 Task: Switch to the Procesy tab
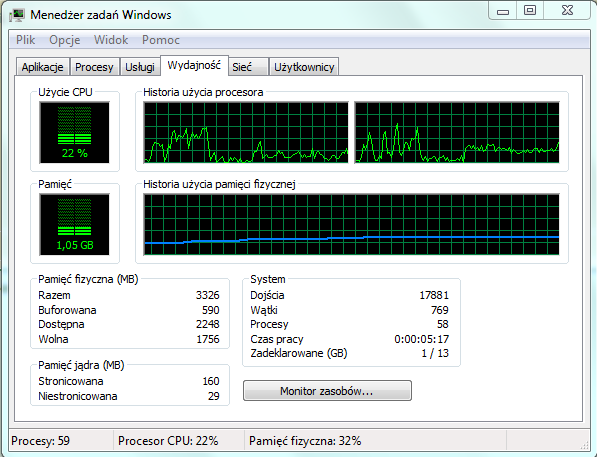pyautogui.click(x=94, y=67)
